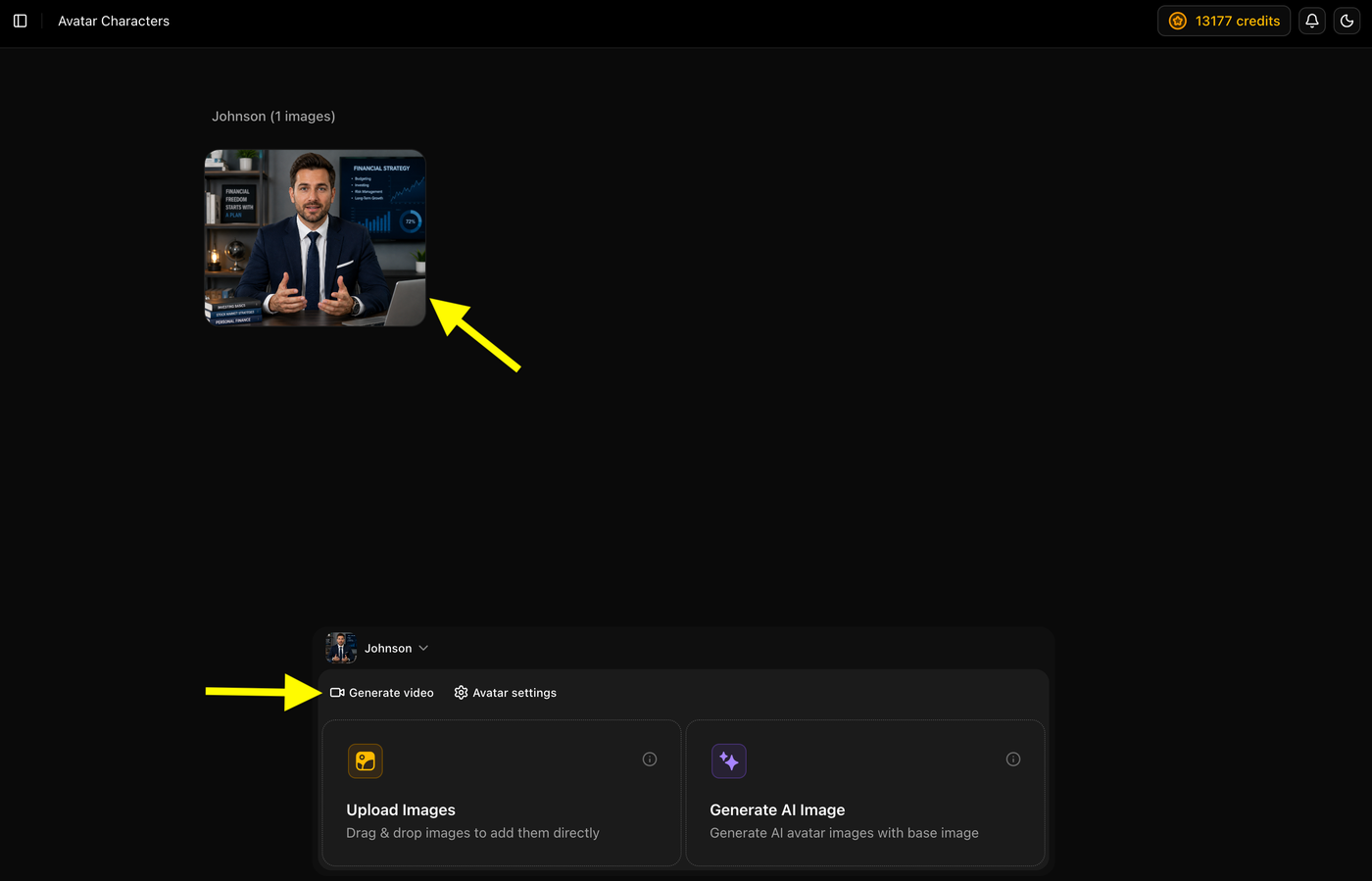1372x881 pixels.
Task: Switch to dark mode moon toggle
Action: pos(1347,21)
